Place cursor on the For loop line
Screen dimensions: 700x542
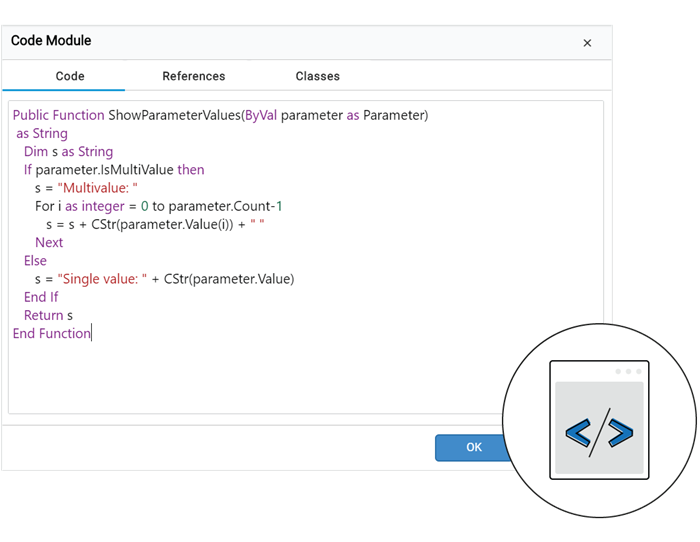(158, 206)
